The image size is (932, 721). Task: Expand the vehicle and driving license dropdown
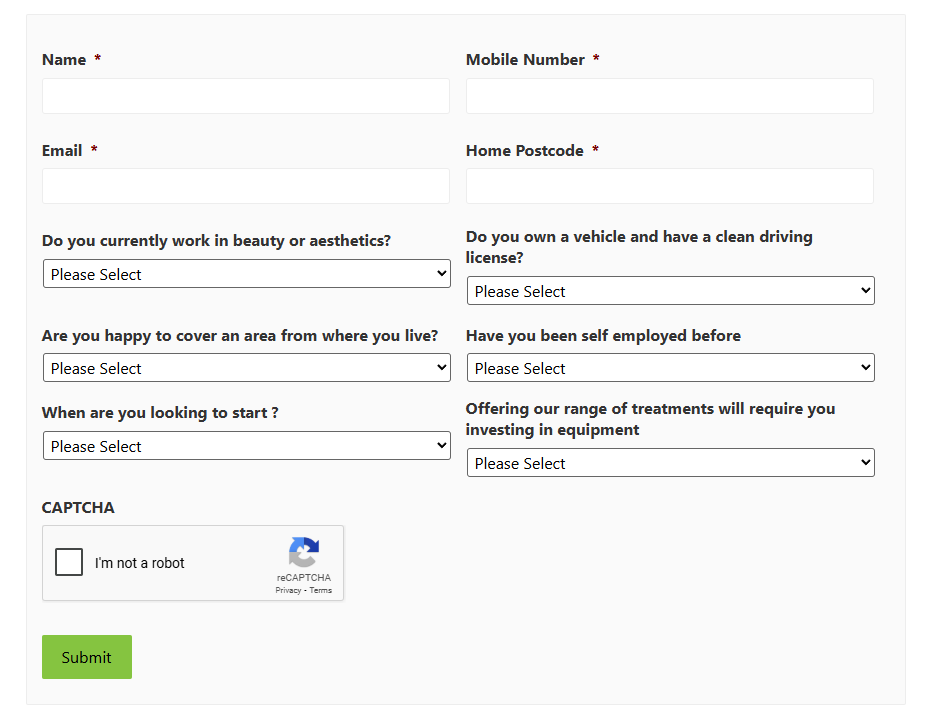tap(670, 291)
